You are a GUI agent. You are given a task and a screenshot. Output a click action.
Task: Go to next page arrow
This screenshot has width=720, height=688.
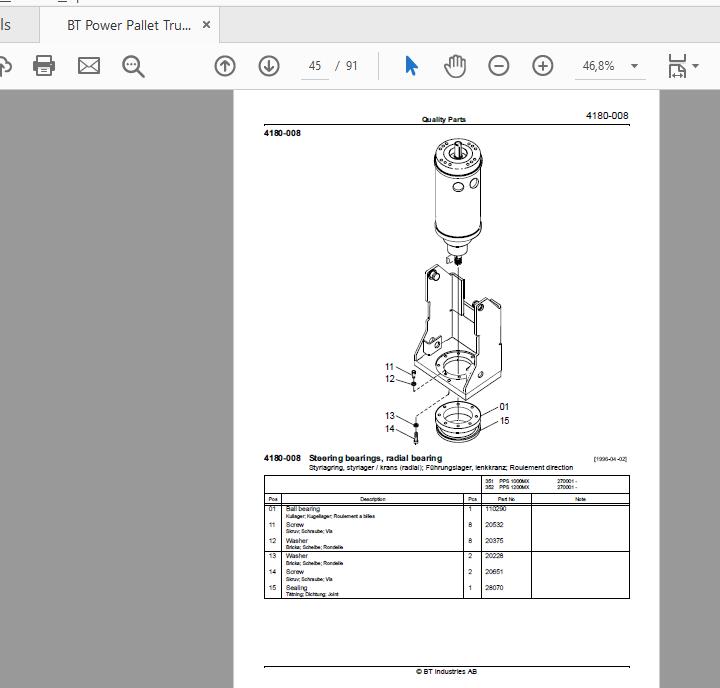click(x=269, y=66)
